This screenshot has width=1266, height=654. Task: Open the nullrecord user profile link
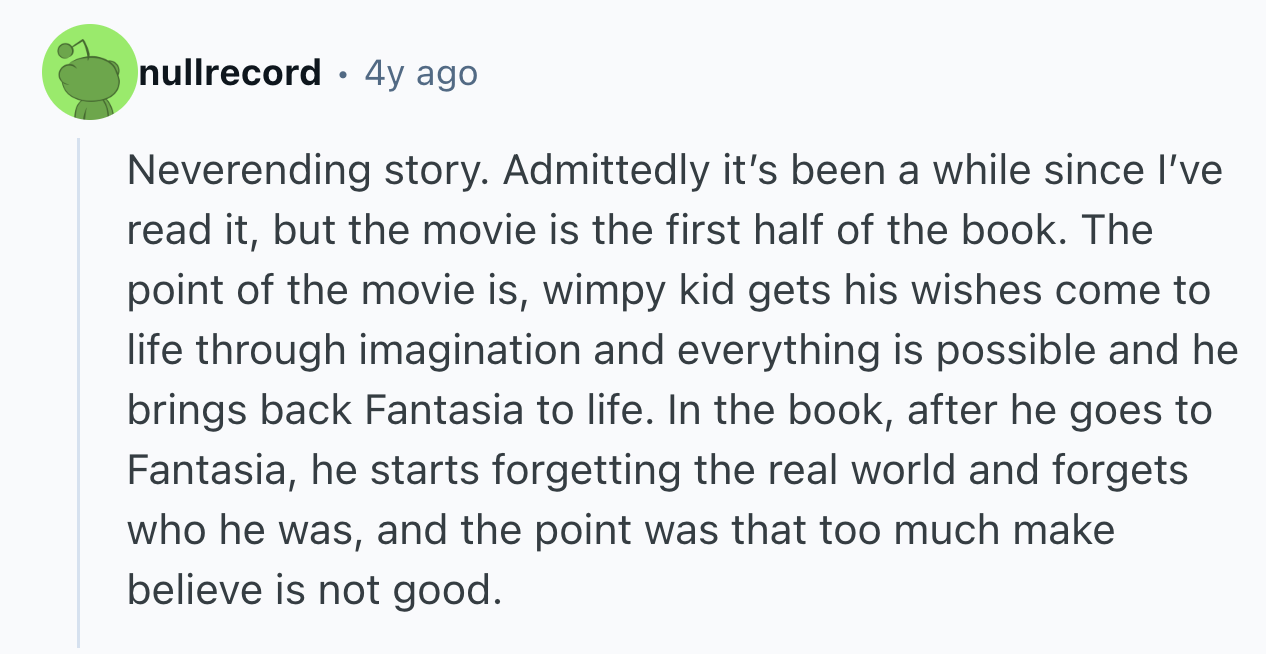[230, 73]
